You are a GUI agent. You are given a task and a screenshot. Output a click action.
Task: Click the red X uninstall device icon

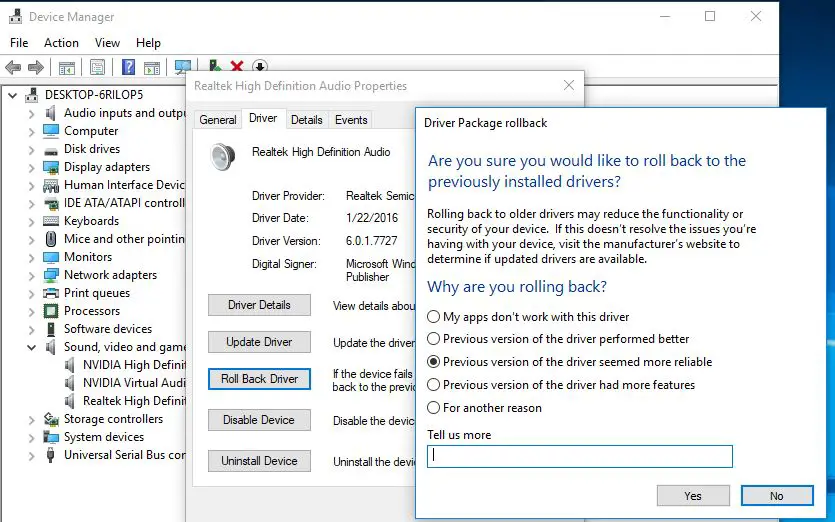[237, 68]
